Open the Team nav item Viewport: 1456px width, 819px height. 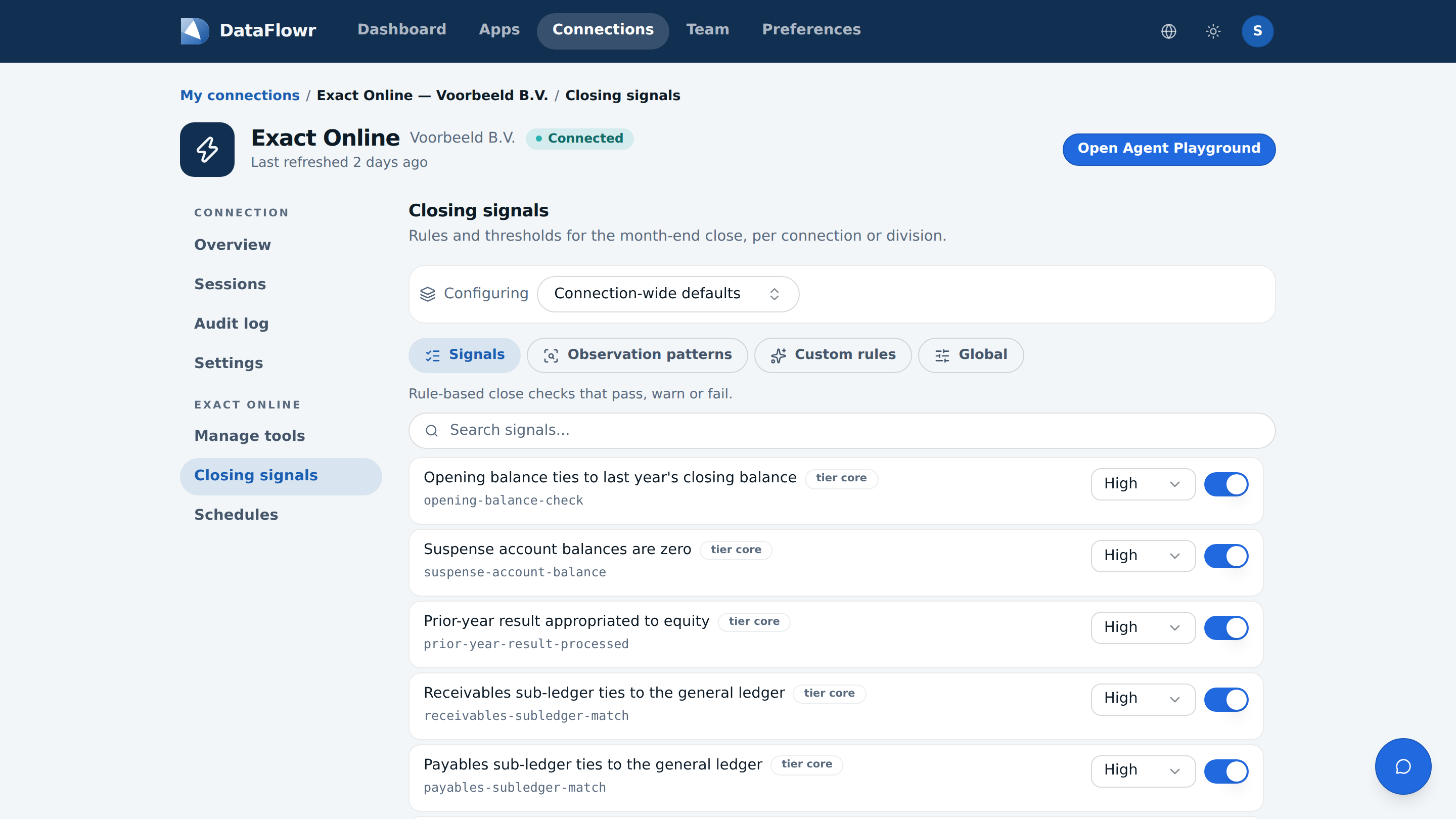point(708,30)
